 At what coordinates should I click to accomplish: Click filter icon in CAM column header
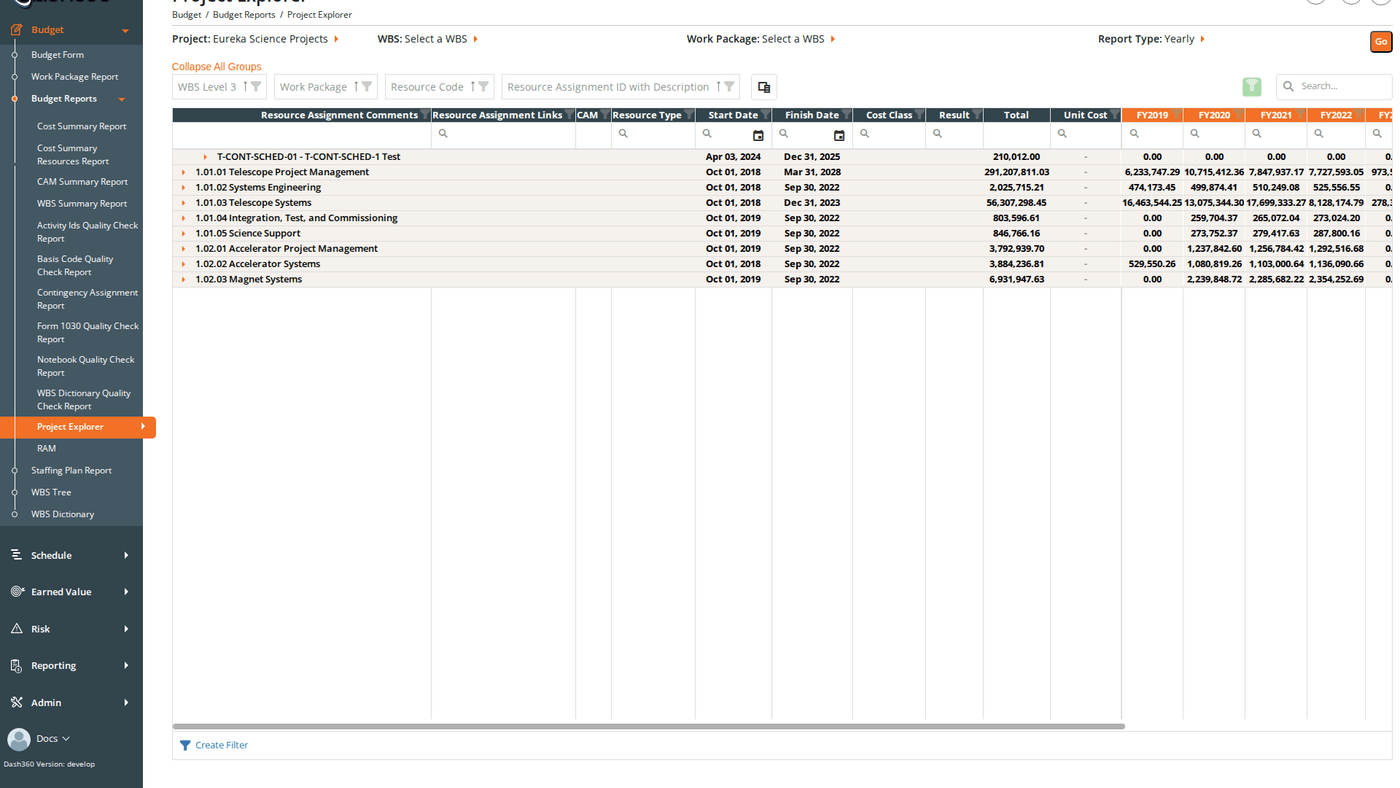click(x=605, y=115)
